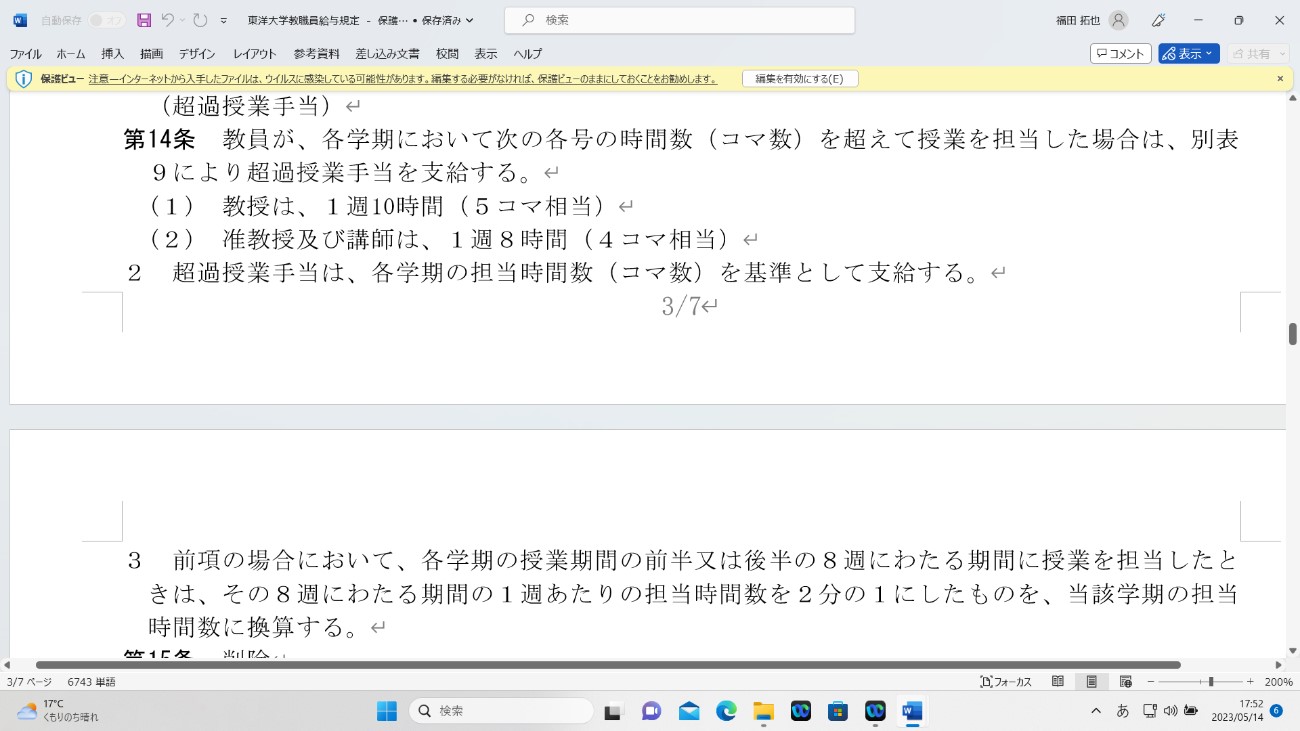The height and width of the screenshot is (731, 1300).
Task: Switch to the 校閲 ribbon tab
Action: (x=446, y=54)
